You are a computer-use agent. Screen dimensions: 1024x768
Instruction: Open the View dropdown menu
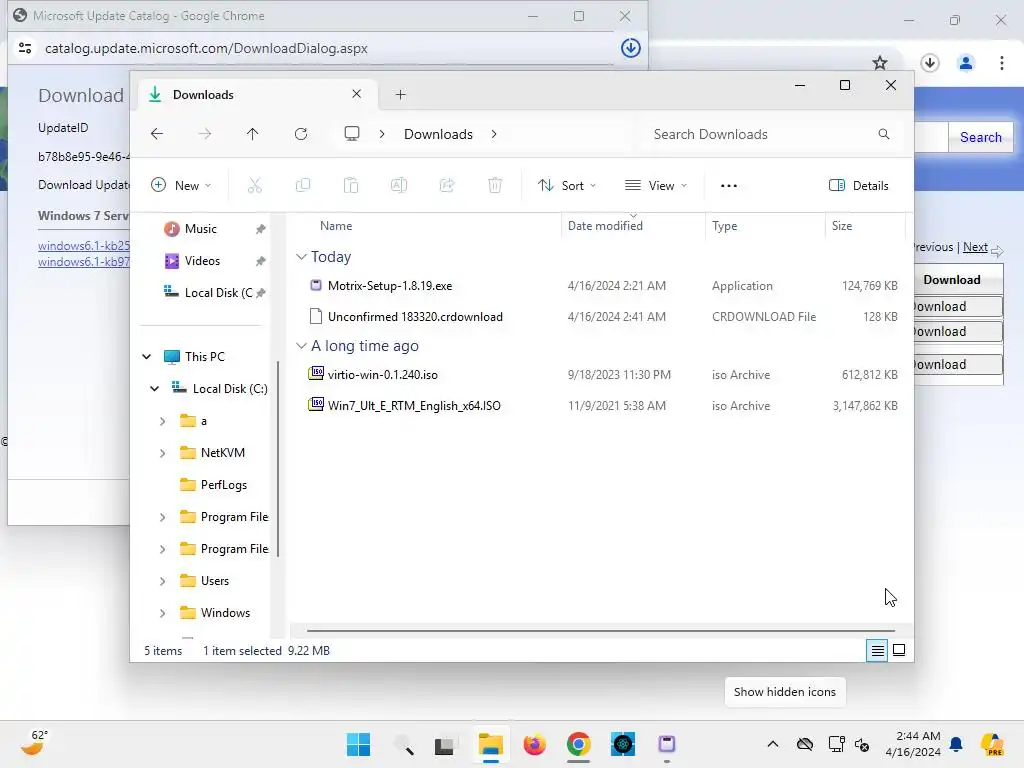[x=656, y=185]
